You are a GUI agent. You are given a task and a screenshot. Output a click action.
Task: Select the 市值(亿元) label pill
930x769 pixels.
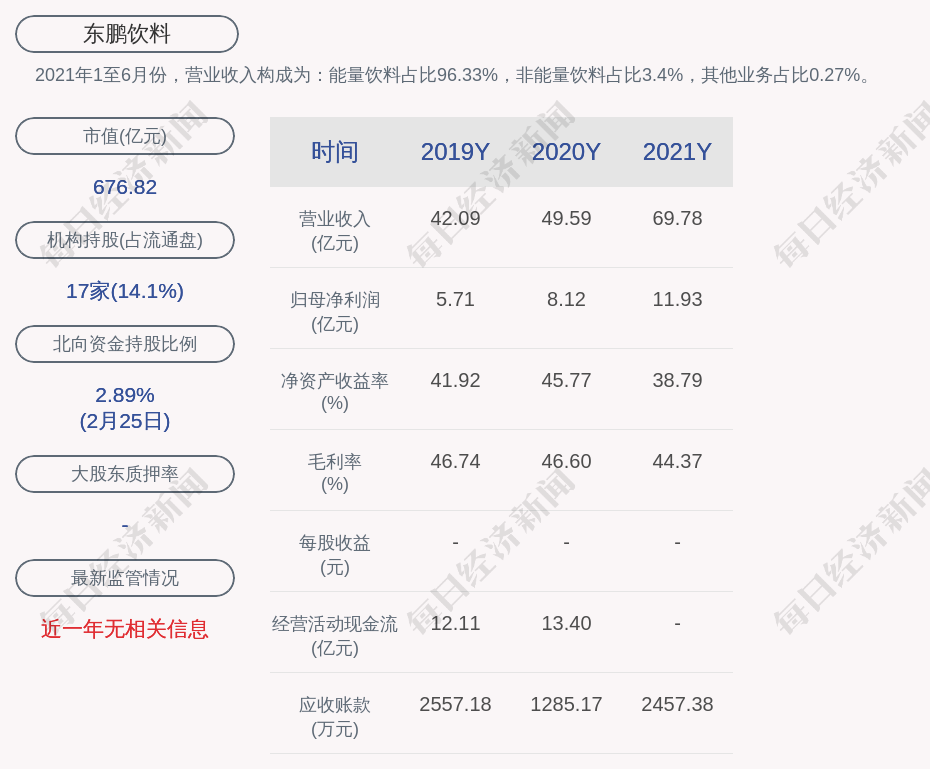[125, 136]
